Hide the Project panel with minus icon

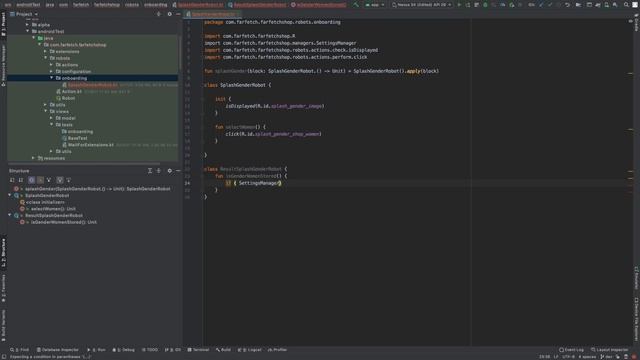tap(178, 14)
